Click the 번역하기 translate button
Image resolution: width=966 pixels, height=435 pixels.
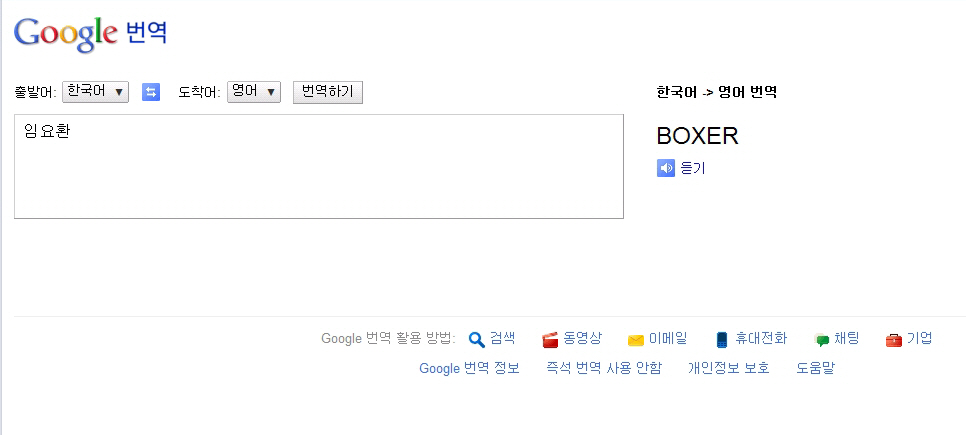(x=328, y=92)
